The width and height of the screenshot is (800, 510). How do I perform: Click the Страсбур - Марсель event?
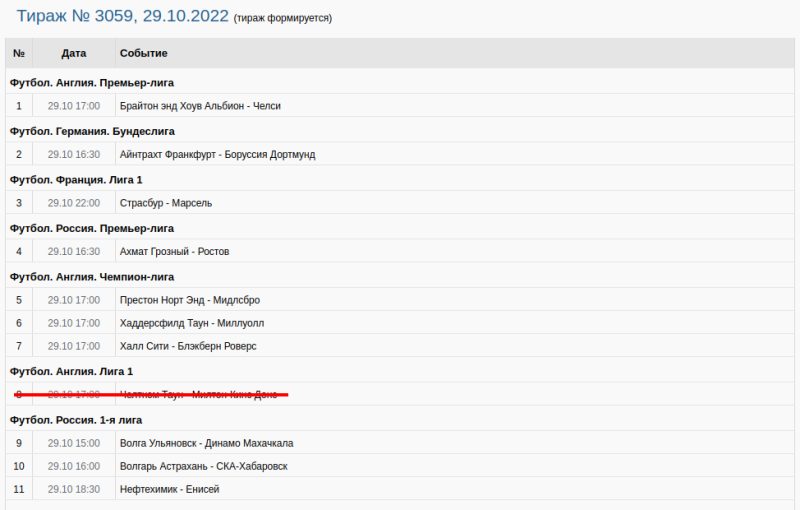tap(166, 203)
